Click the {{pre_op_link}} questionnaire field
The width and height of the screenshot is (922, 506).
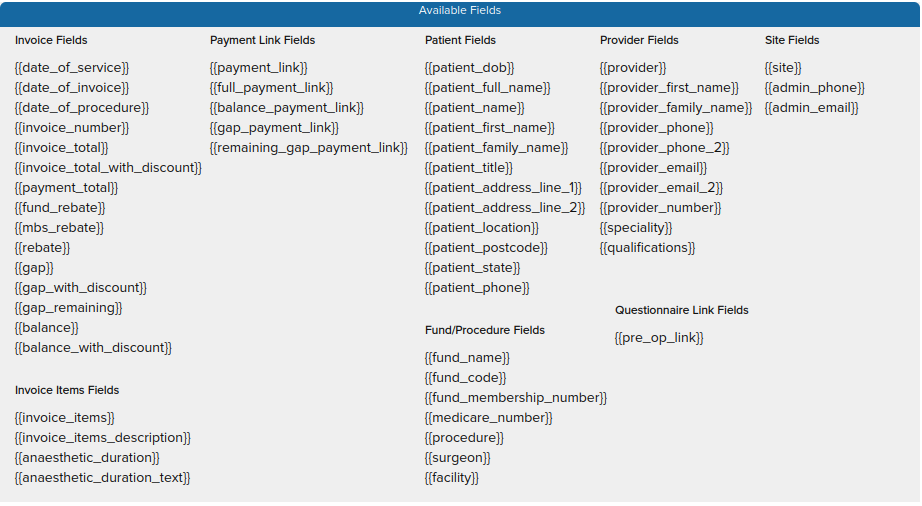659,338
